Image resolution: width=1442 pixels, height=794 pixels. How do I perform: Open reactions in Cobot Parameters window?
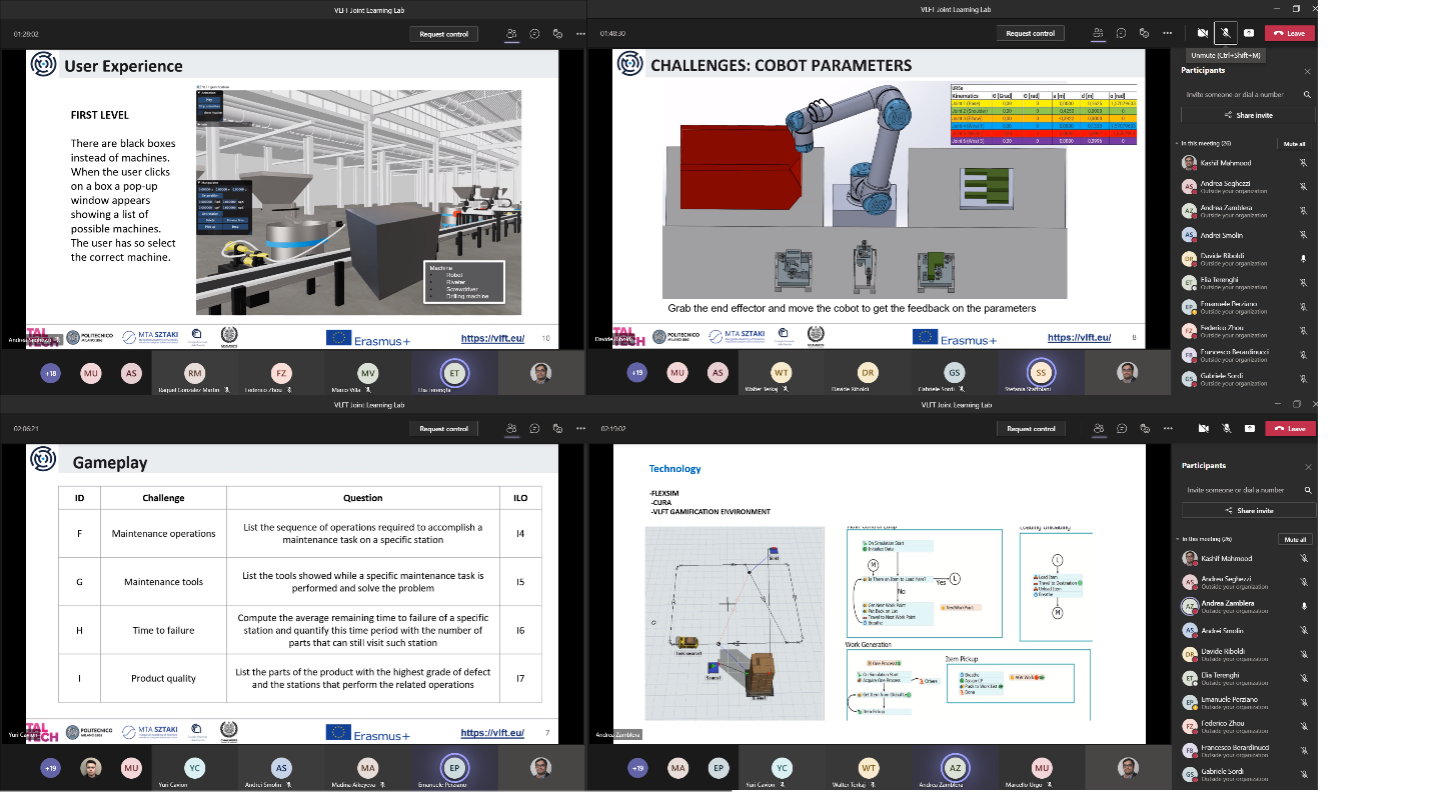point(1145,33)
